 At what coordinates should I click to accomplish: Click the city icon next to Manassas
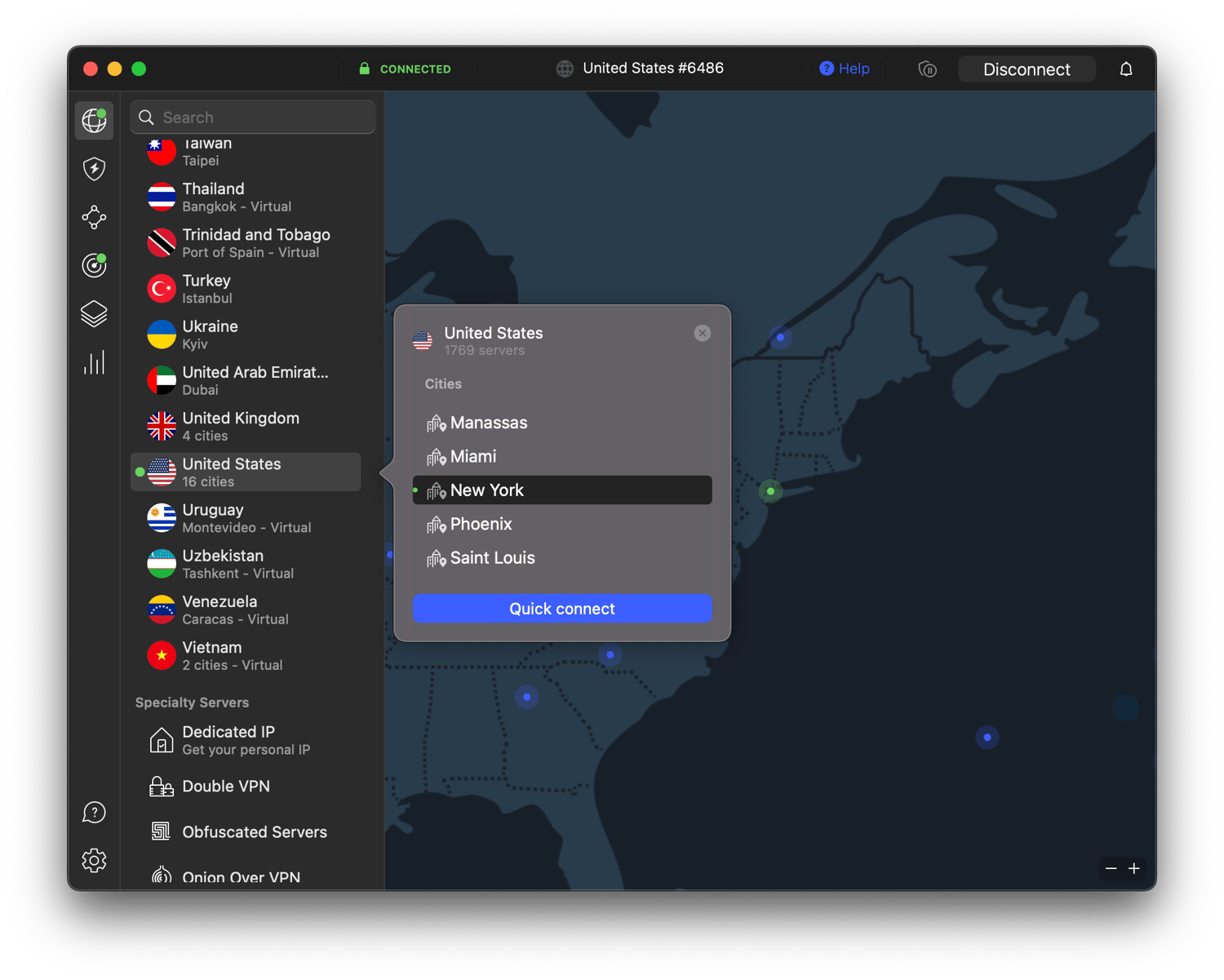coord(436,423)
